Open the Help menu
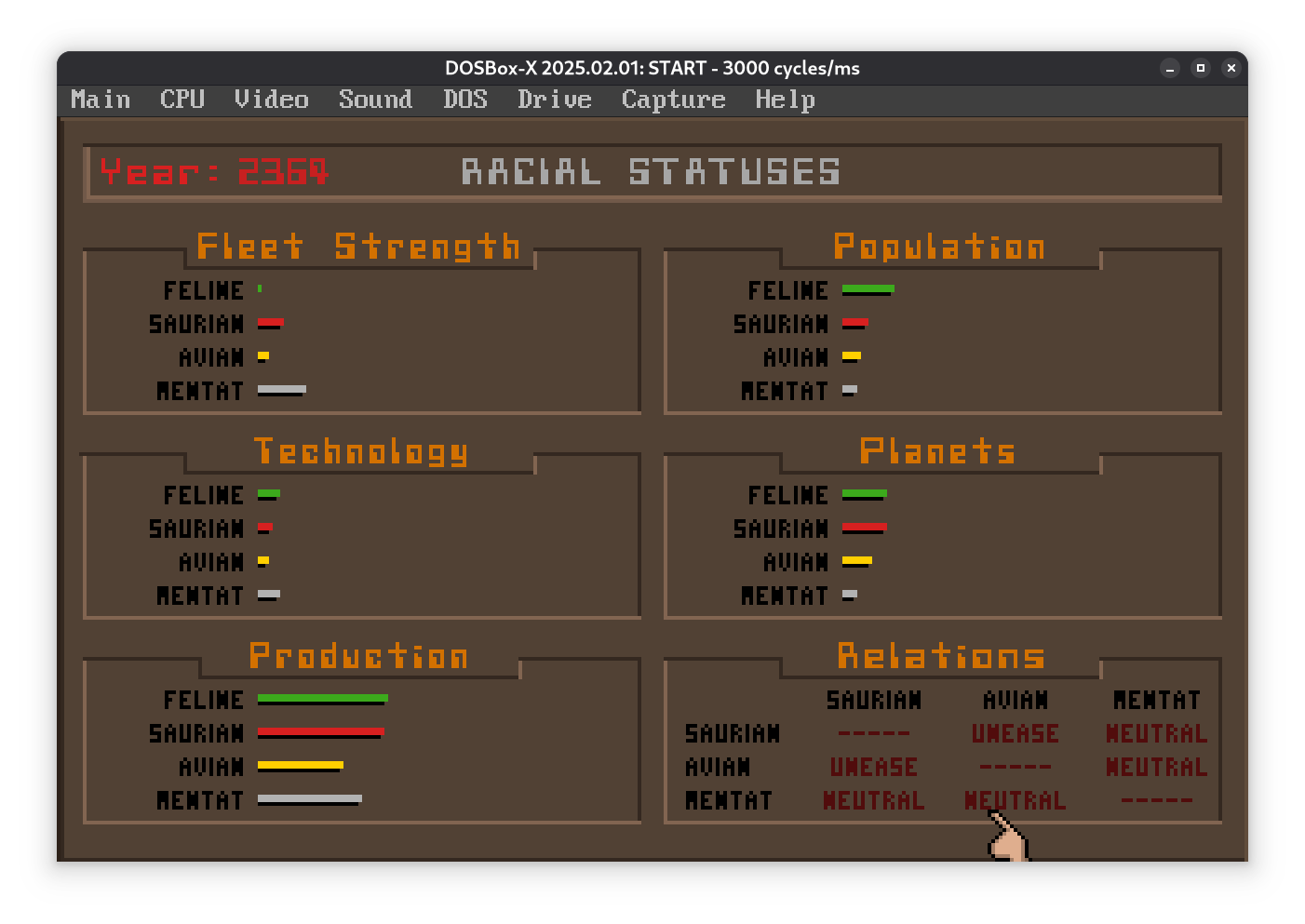The height and width of the screenshot is (924, 1305). 785,100
